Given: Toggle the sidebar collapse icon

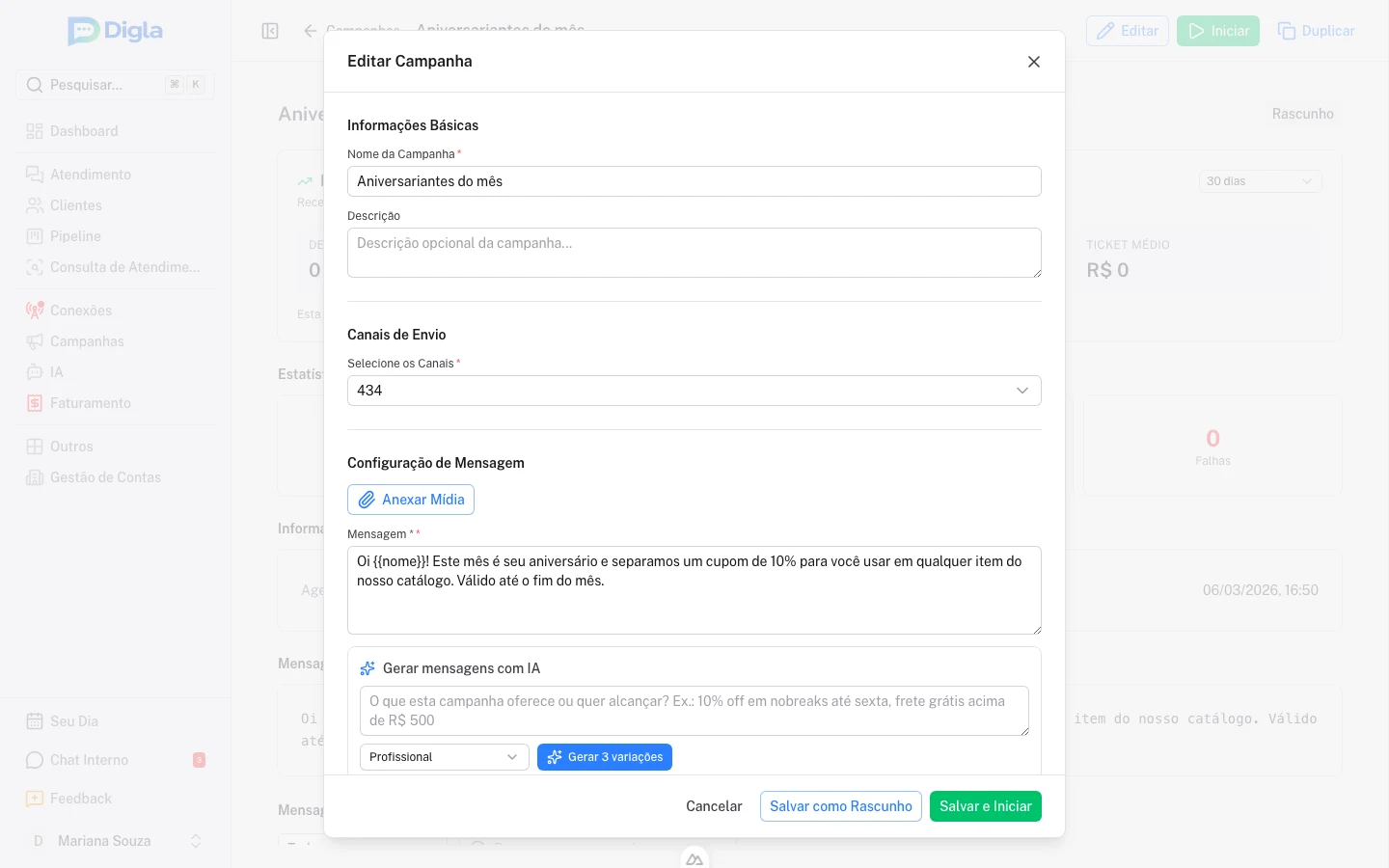Looking at the screenshot, I should 270,31.
